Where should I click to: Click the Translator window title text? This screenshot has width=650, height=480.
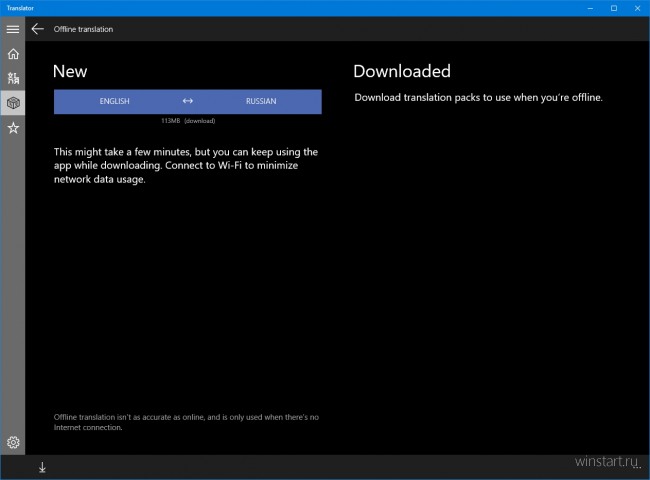[20, 7]
